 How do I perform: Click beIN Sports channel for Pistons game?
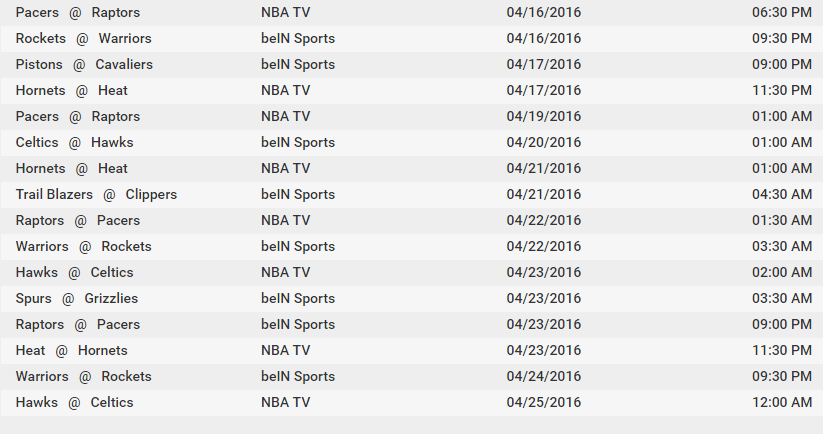(x=298, y=64)
